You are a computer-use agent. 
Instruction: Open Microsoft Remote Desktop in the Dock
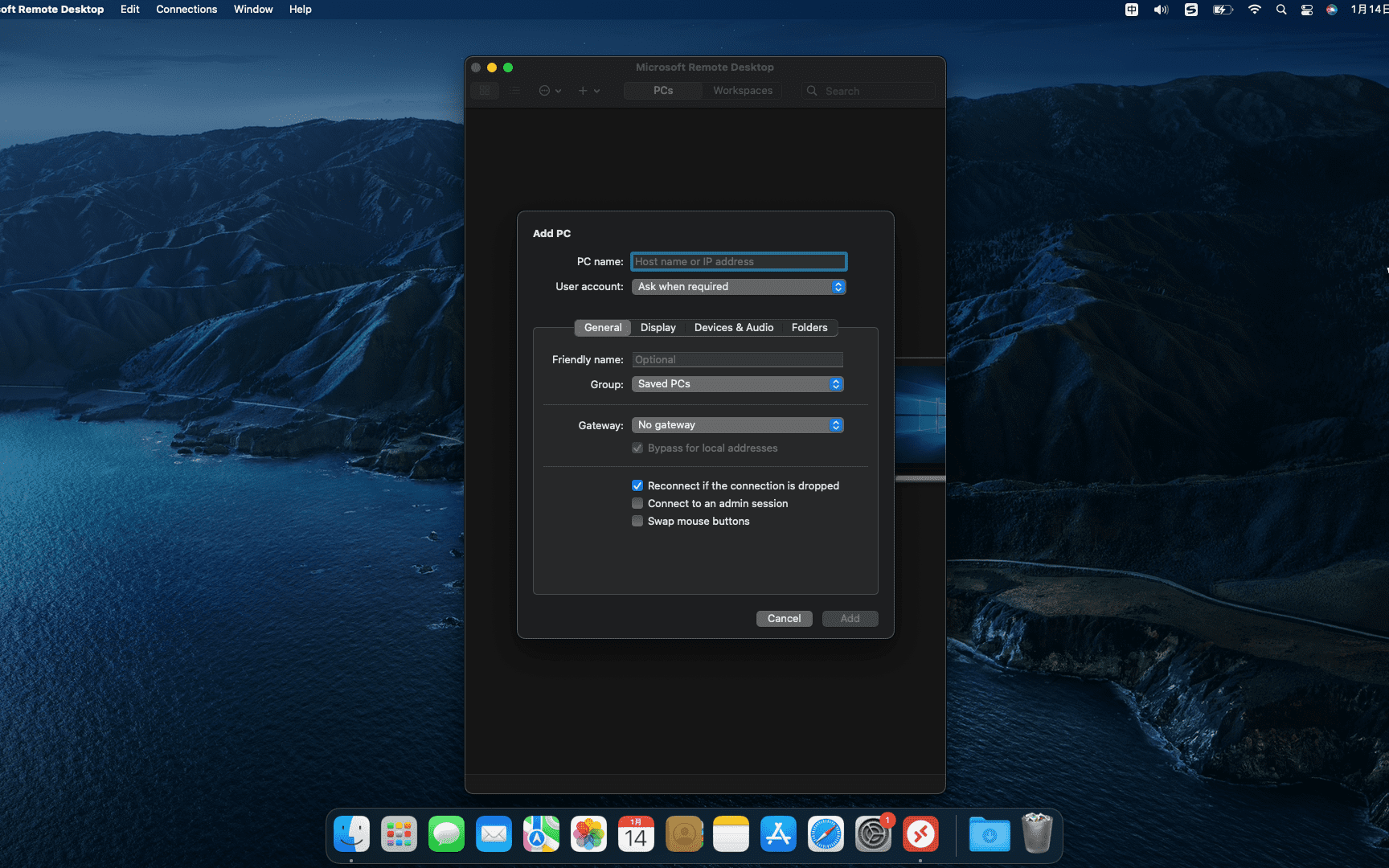click(920, 835)
